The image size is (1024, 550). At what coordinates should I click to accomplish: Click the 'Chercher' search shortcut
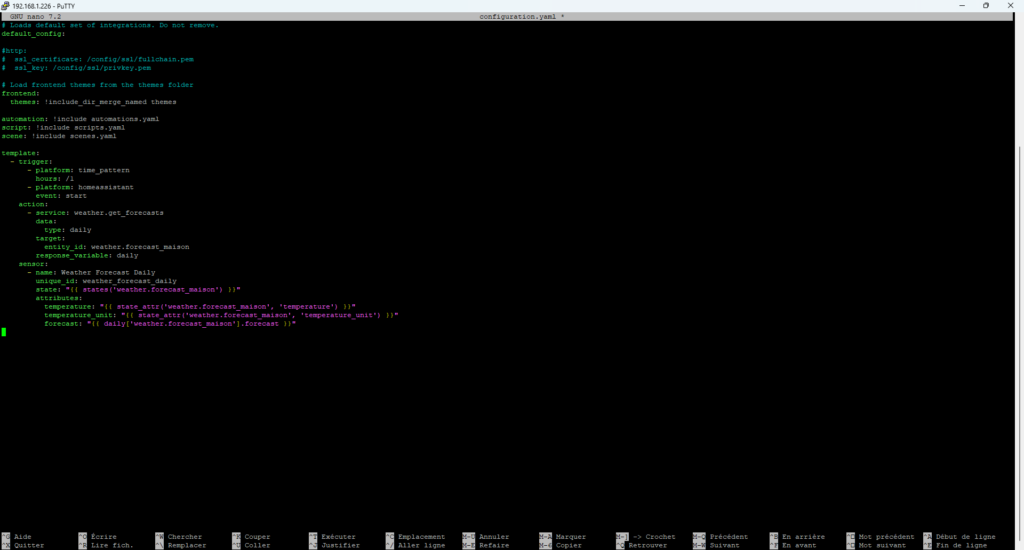(185, 537)
